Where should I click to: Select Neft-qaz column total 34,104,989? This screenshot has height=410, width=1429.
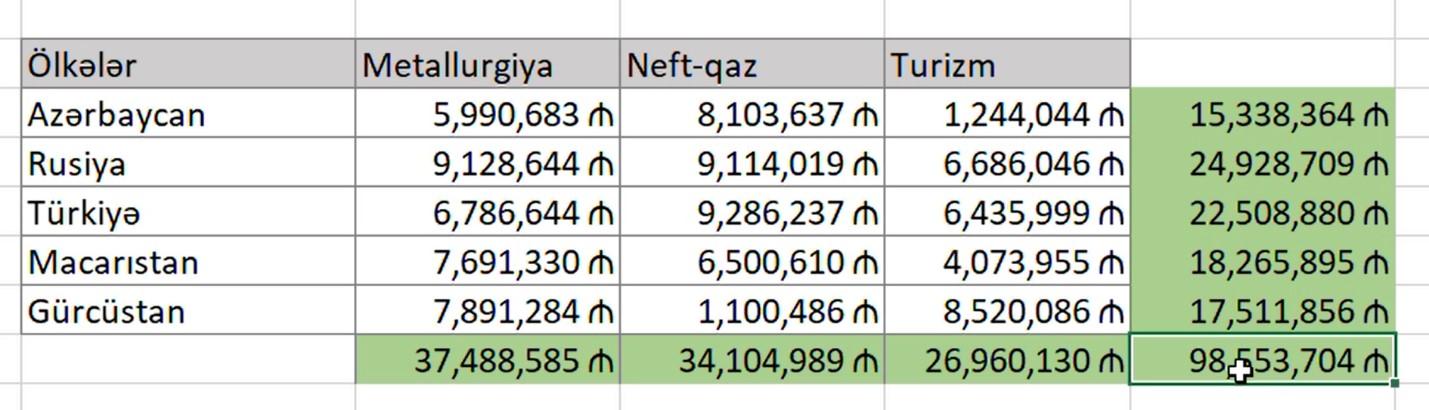tap(752, 359)
